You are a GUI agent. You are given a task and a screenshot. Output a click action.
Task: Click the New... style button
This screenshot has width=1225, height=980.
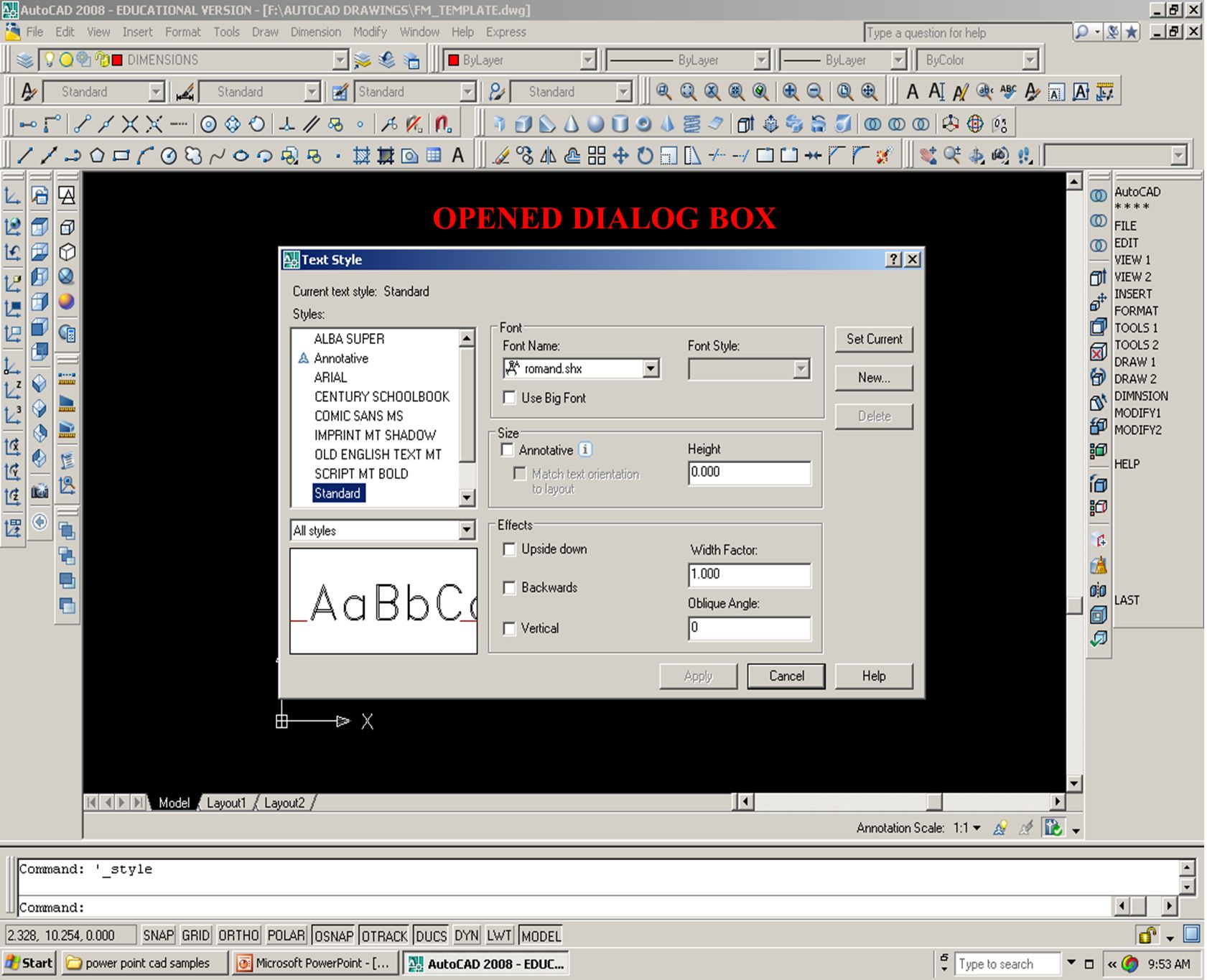[874, 378]
